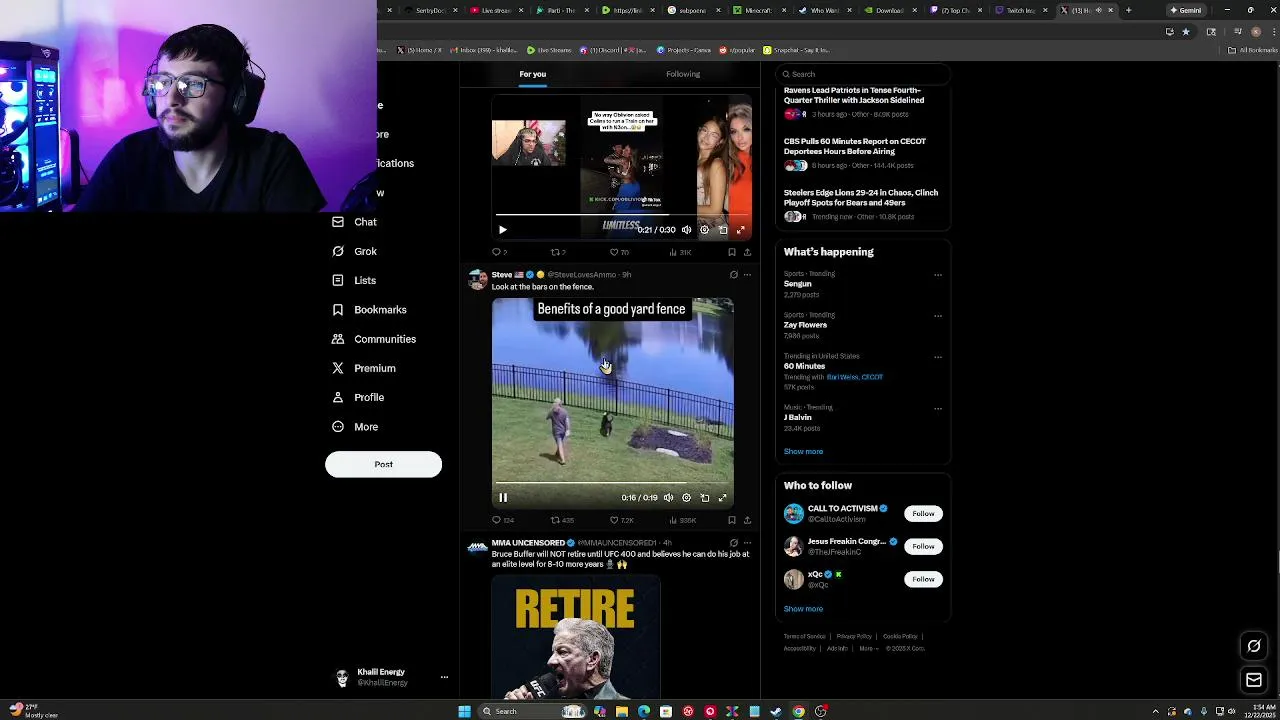Open account menu next to Khalil Energy
The image size is (1280, 720).
(x=444, y=677)
